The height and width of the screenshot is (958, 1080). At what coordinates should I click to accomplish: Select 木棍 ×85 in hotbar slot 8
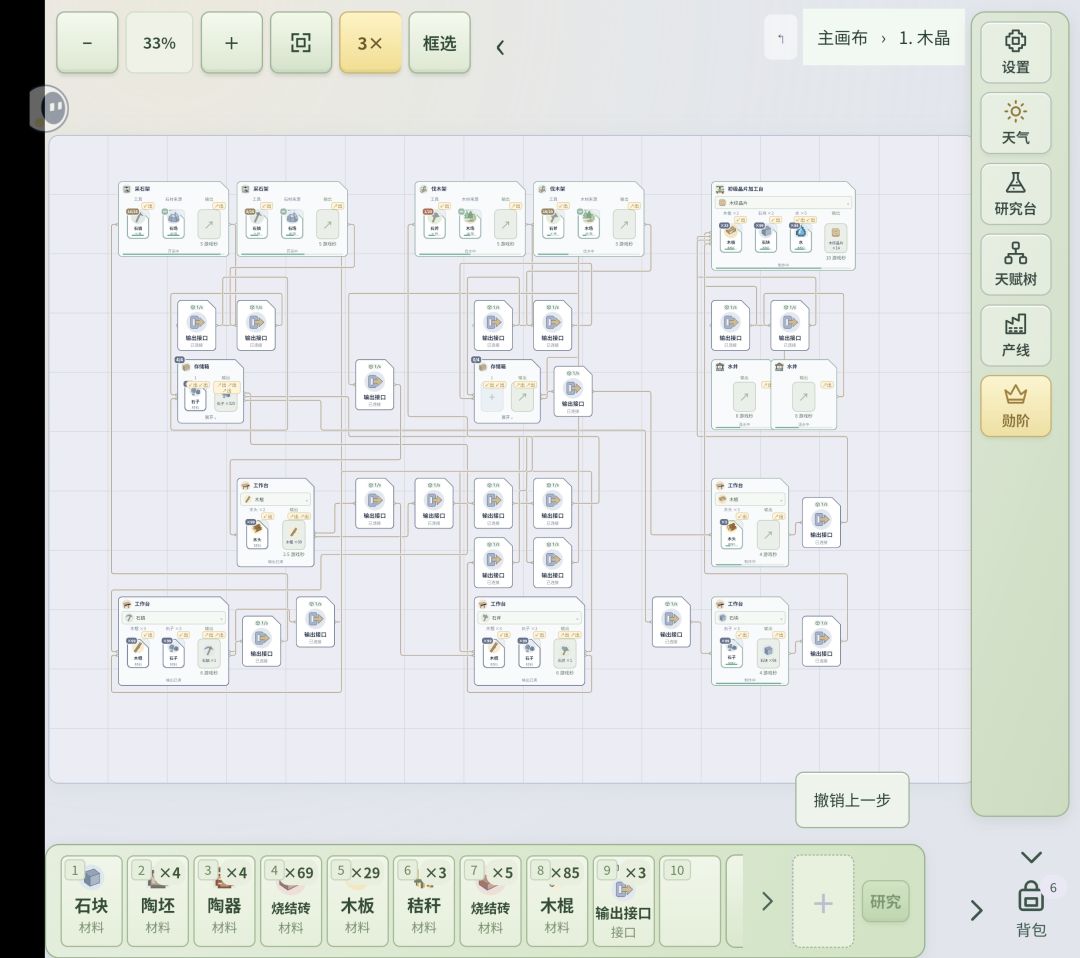click(x=557, y=901)
